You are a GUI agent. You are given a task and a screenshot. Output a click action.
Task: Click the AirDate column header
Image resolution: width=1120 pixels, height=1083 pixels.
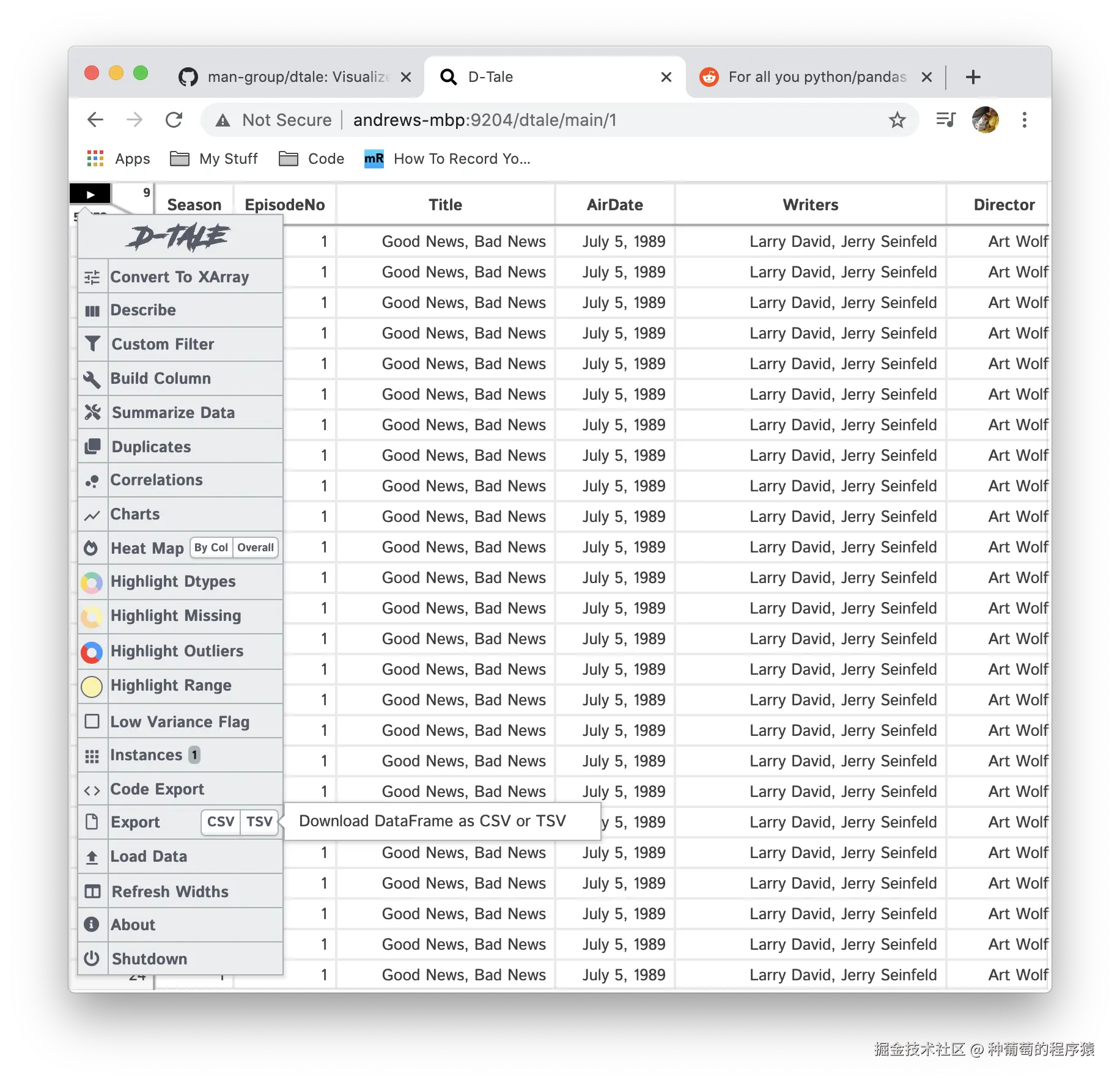pyautogui.click(x=614, y=205)
